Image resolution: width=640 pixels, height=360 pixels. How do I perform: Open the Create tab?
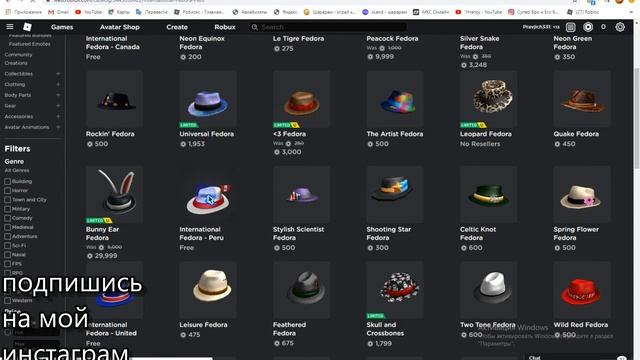pos(177,27)
